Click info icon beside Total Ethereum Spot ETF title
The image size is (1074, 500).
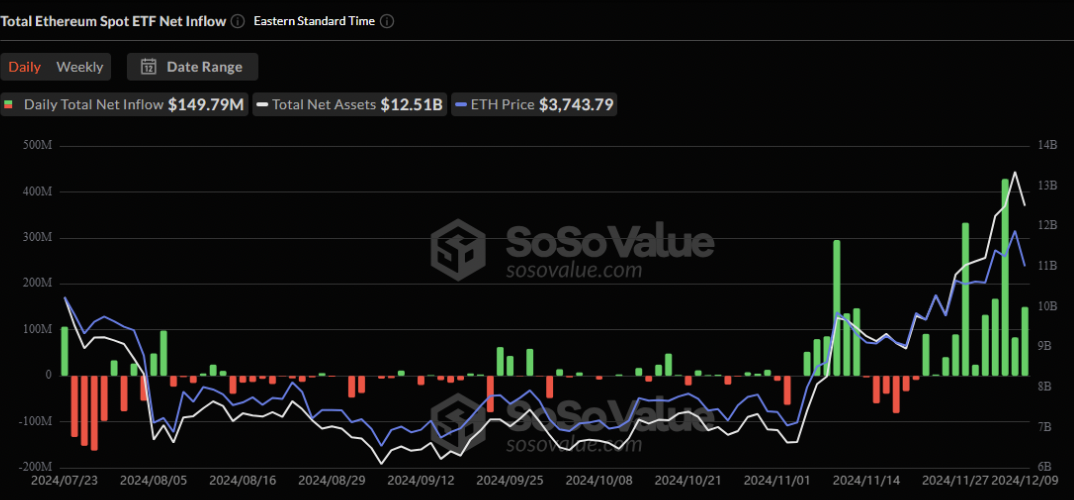(237, 20)
